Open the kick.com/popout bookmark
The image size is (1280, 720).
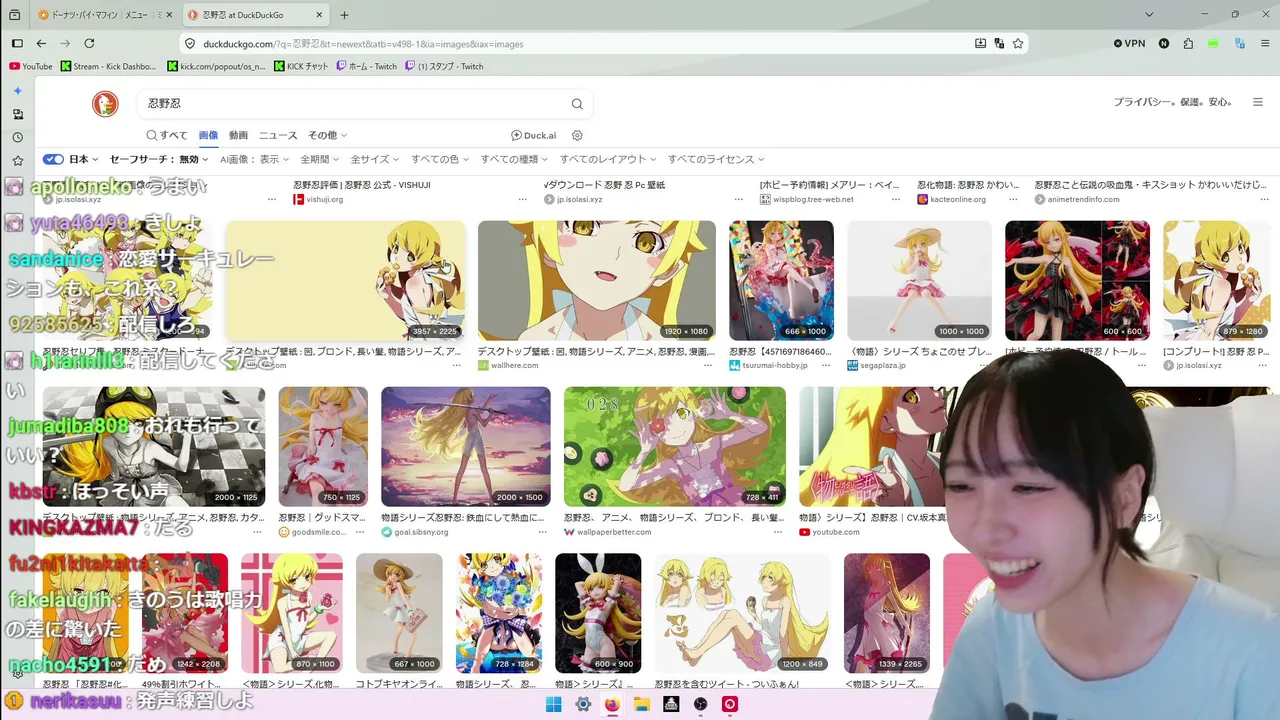(x=216, y=66)
